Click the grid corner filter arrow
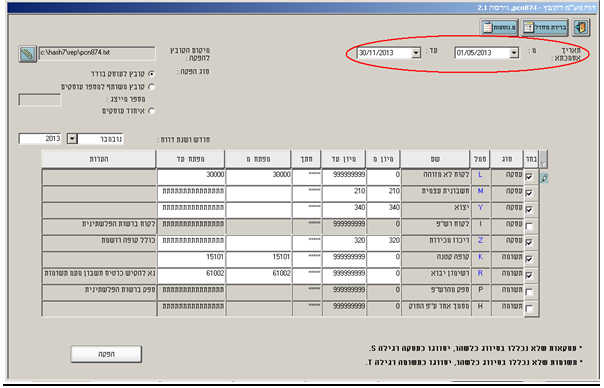The image size is (604, 388). tap(543, 159)
